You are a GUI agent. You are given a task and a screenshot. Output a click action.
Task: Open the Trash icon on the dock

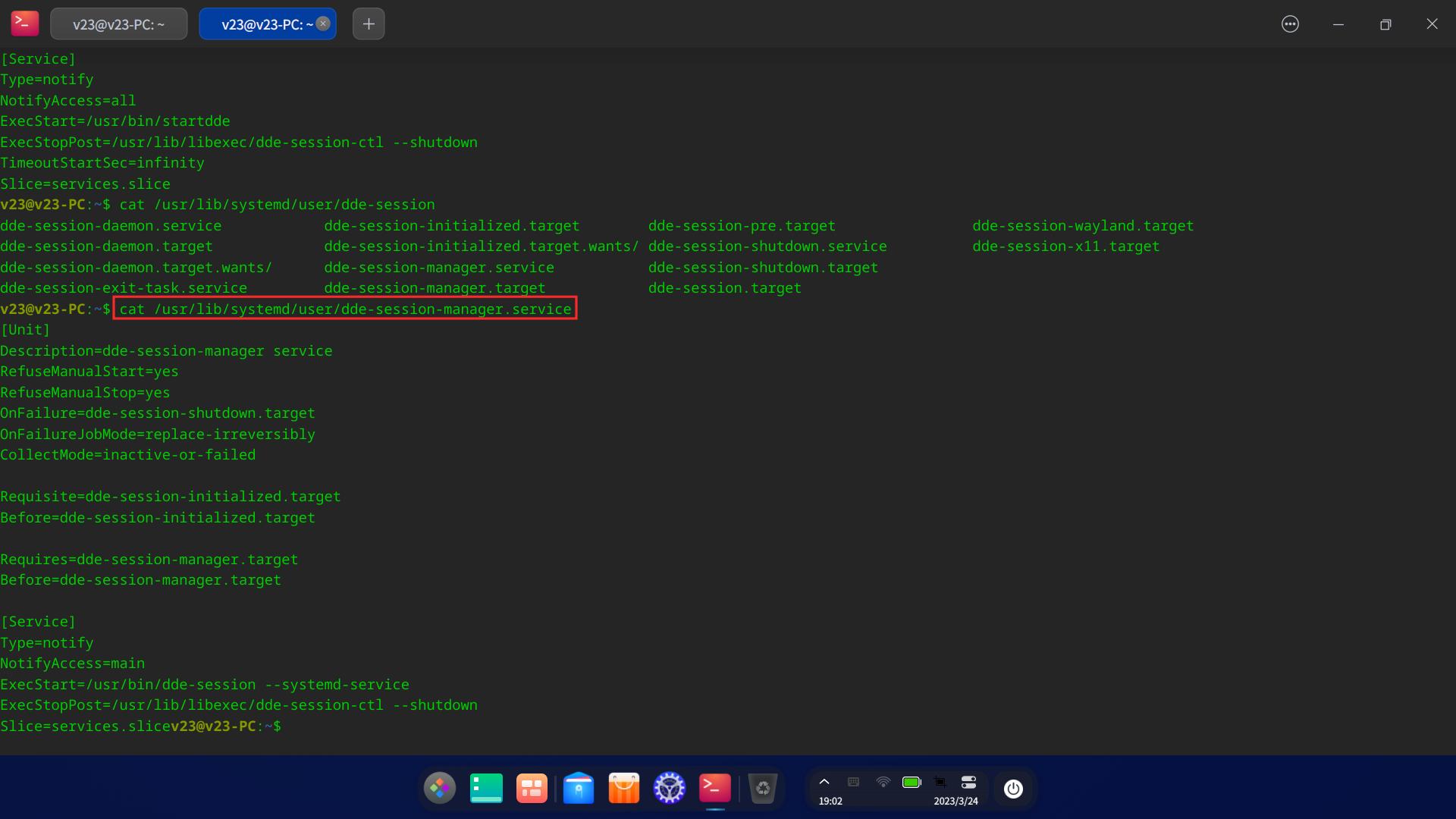tap(764, 788)
